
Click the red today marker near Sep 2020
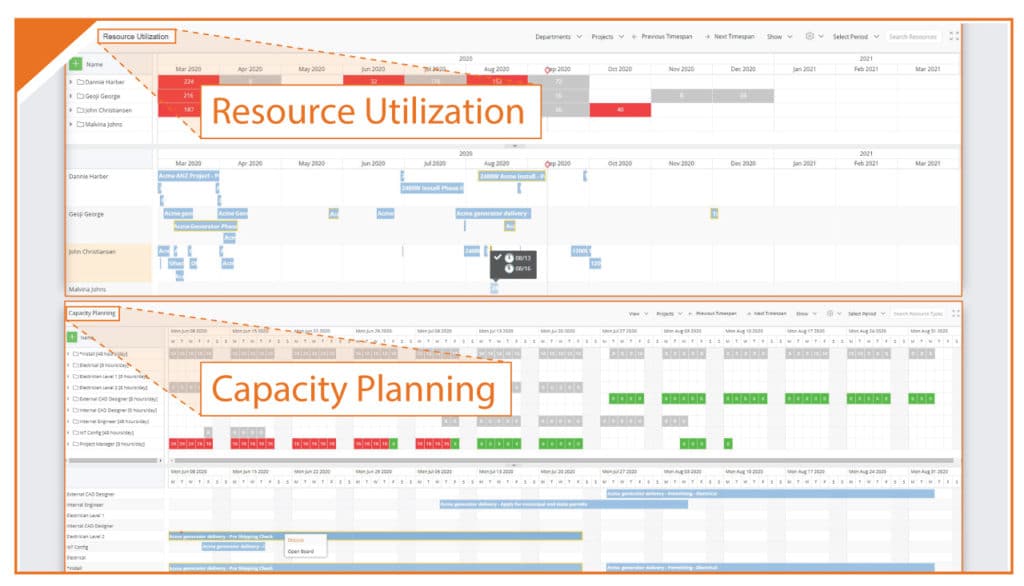tap(547, 70)
